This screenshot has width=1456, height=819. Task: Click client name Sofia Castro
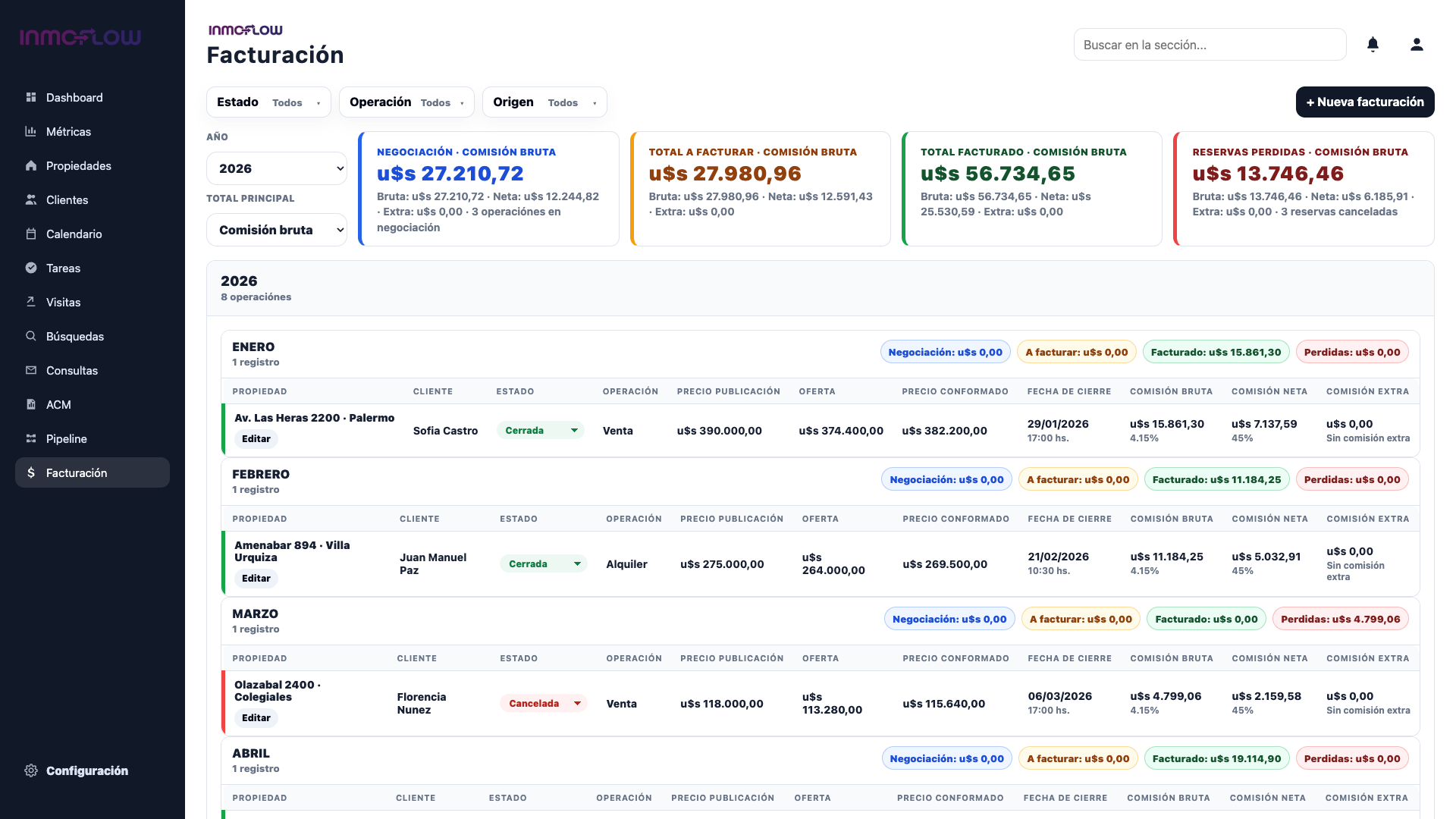pyautogui.click(x=445, y=431)
